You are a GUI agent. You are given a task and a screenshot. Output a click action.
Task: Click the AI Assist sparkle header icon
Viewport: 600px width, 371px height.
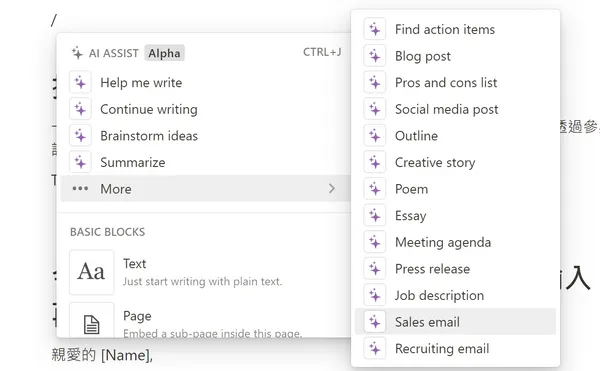click(x=77, y=53)
